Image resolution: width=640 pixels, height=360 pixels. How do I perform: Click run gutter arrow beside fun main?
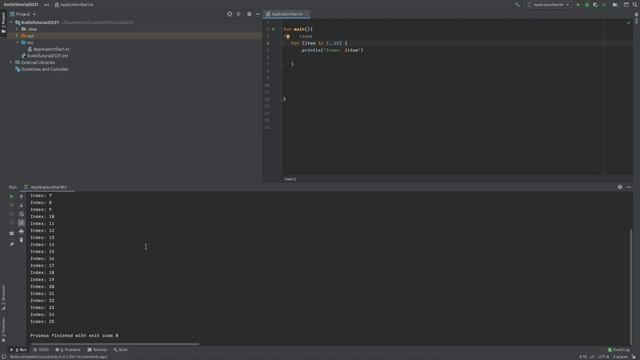(x=273, y=29)
